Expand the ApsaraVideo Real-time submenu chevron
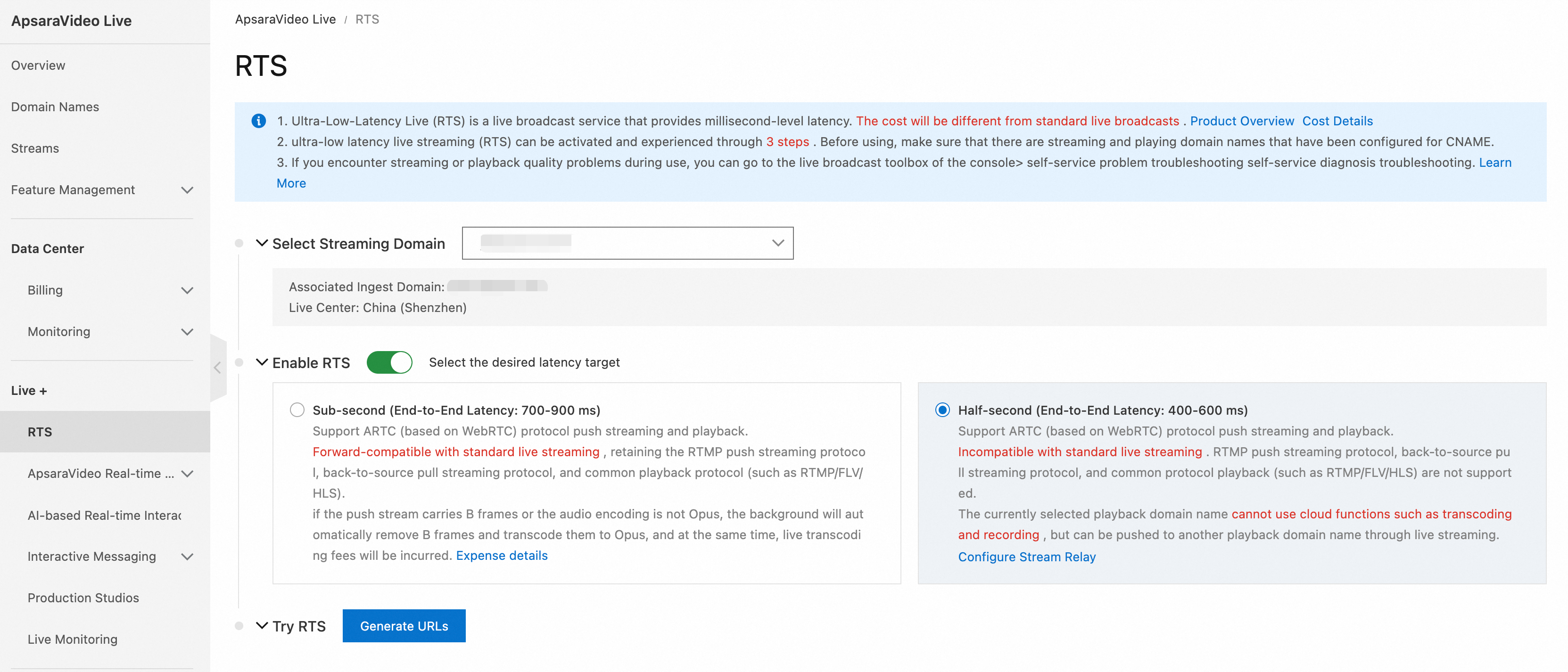1568x672 pixels. 188,474
